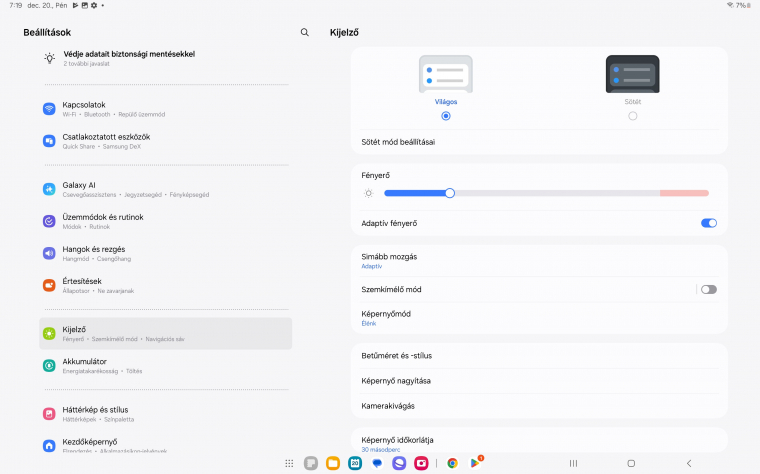Tap the brightness sun icon beside slider
The height and width of the screenshot is (474, 760).
tap(368, 193)
